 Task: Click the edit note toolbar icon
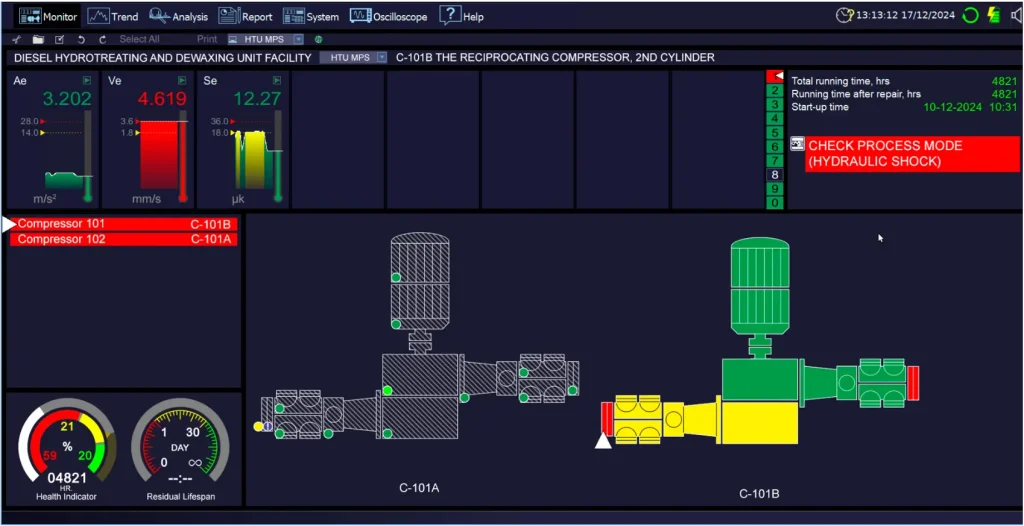[x=60, y=39]
